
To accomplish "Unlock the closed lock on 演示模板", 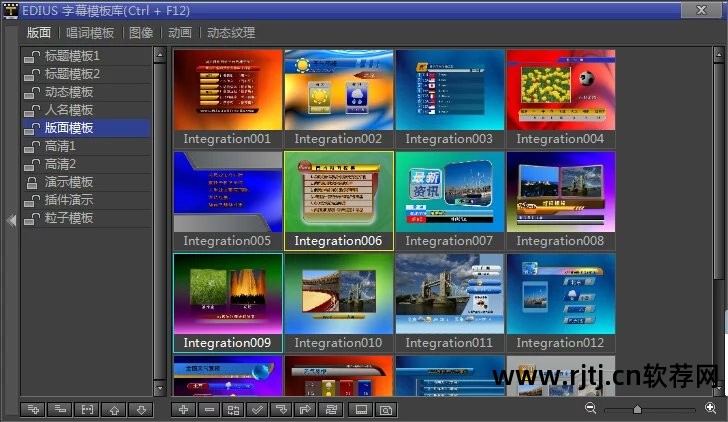I will coord(32,183).
